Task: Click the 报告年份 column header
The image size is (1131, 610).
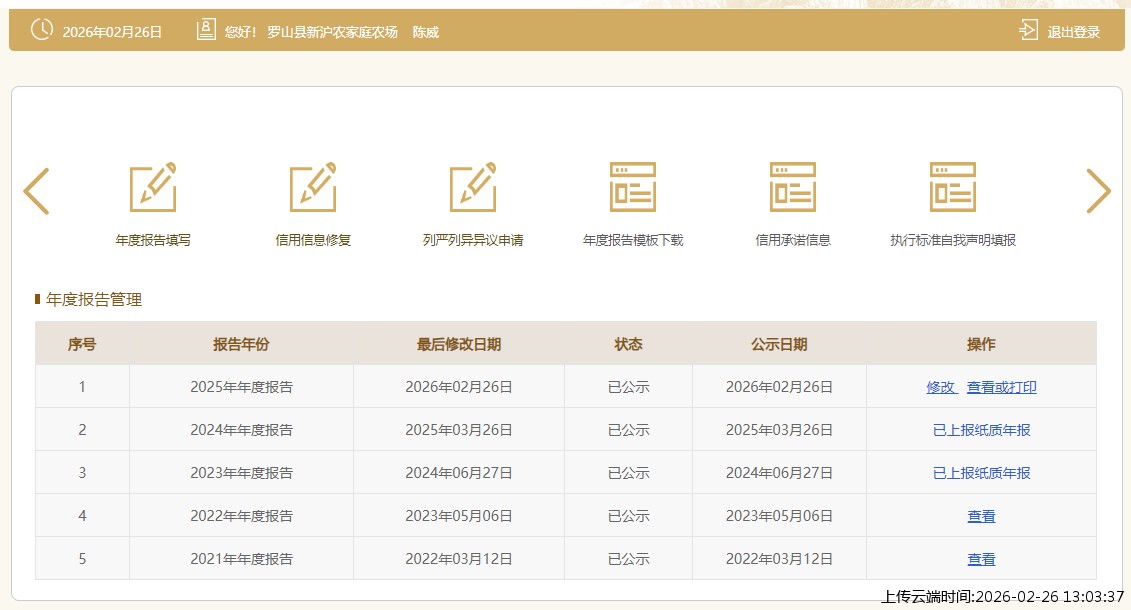Action: click(241, 344)
